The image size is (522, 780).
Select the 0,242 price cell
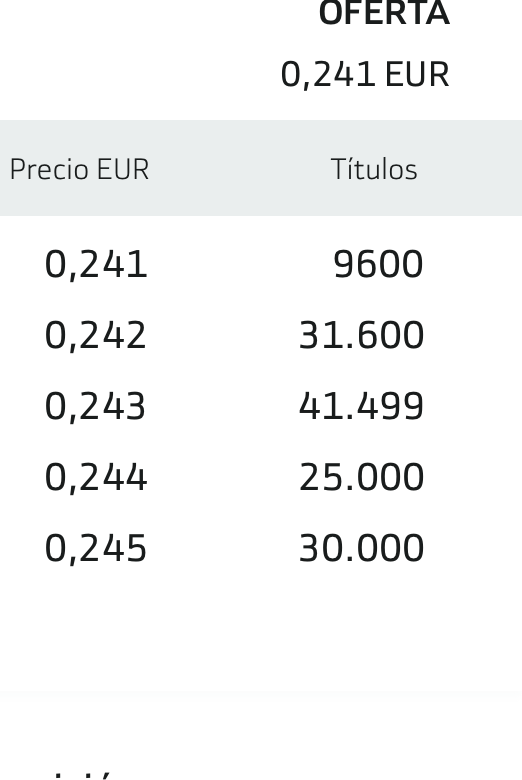pyautogui.click(x=96, y=336)
